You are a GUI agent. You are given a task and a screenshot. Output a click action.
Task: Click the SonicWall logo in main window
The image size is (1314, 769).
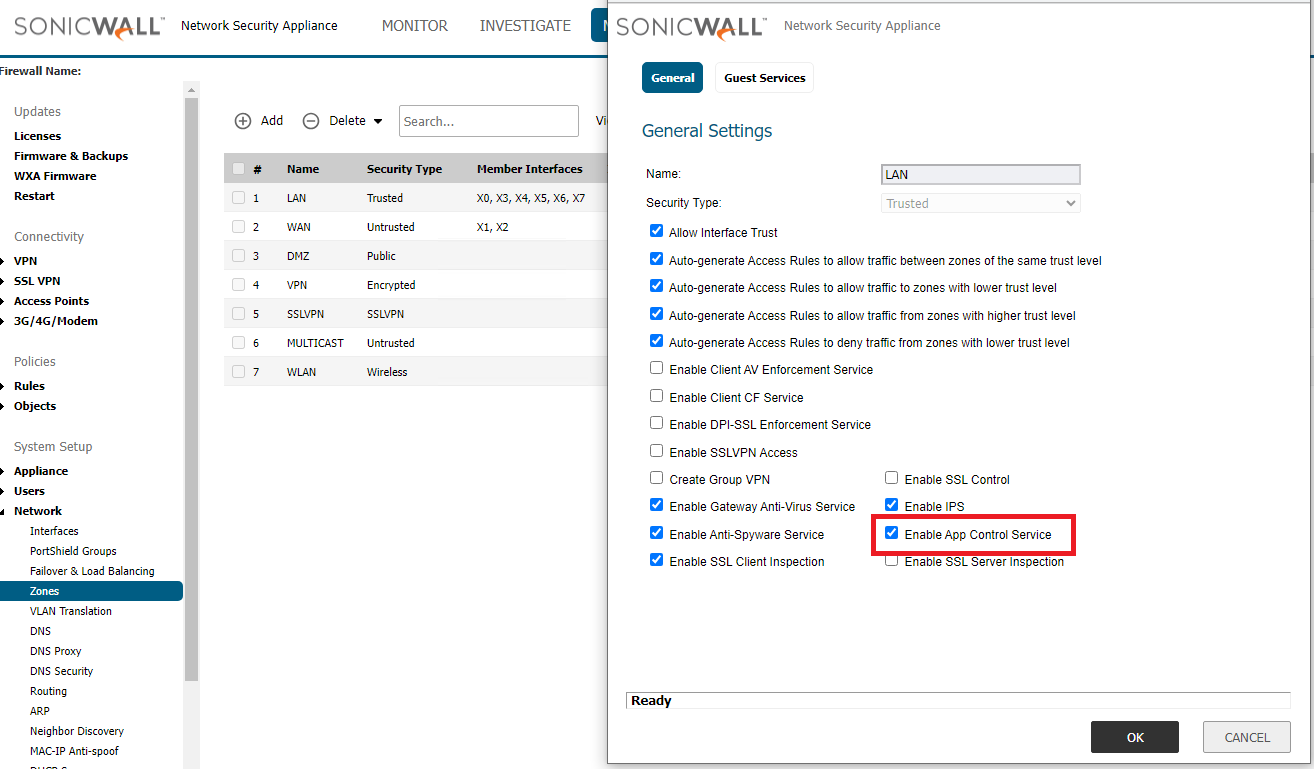(89, 26)
